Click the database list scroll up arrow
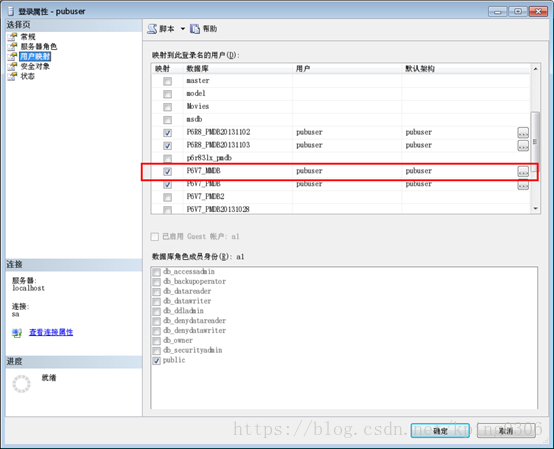This screenshot has width=554, height=449. (x=535, y=69)
